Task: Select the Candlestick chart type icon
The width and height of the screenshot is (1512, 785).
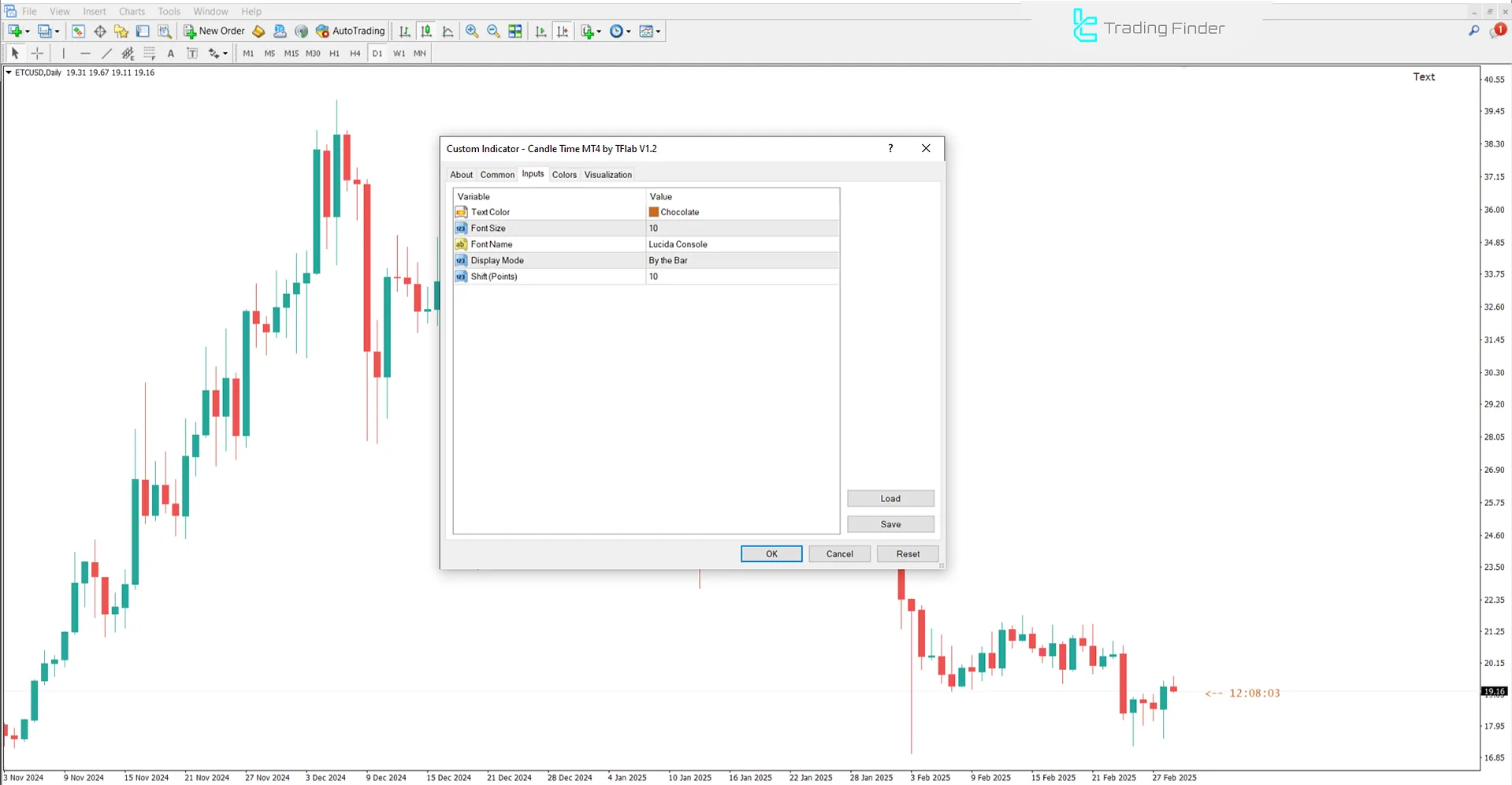Action: 426,31
